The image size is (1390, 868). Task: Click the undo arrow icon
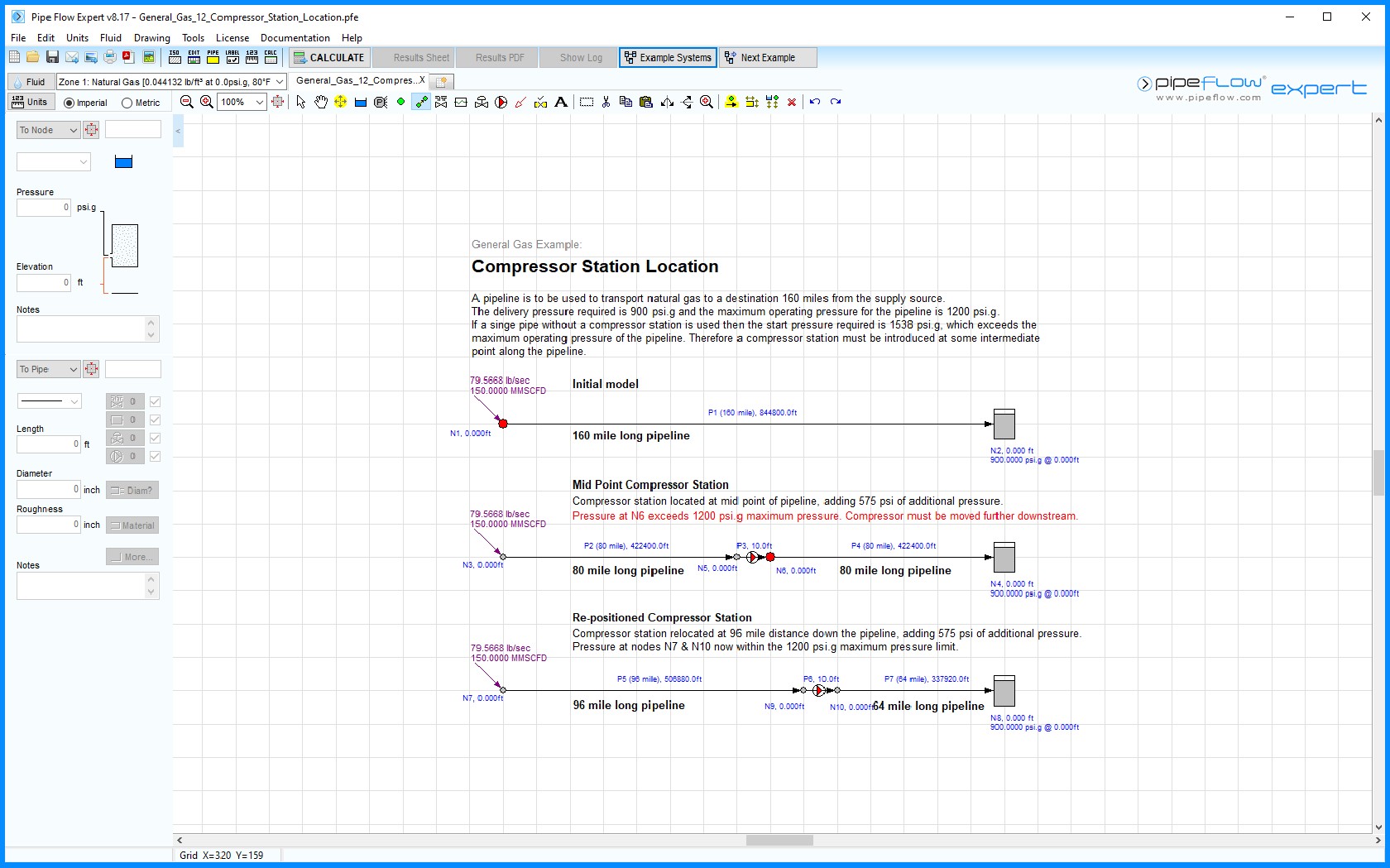click(x=815, y=102)
